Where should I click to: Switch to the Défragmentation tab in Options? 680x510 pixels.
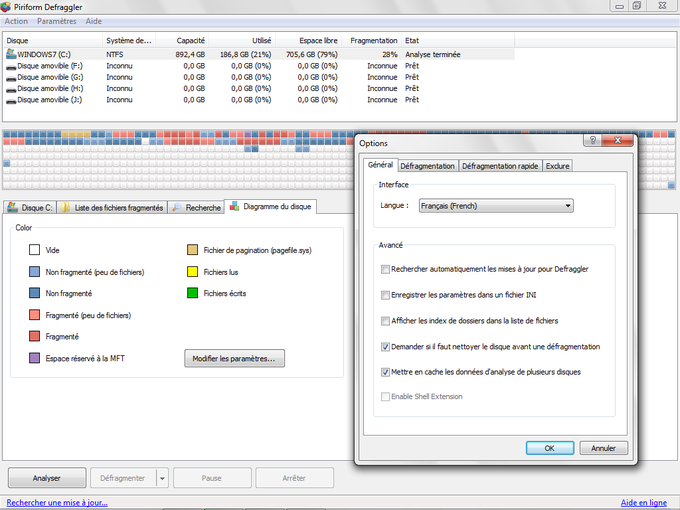[x=427, y=166]
